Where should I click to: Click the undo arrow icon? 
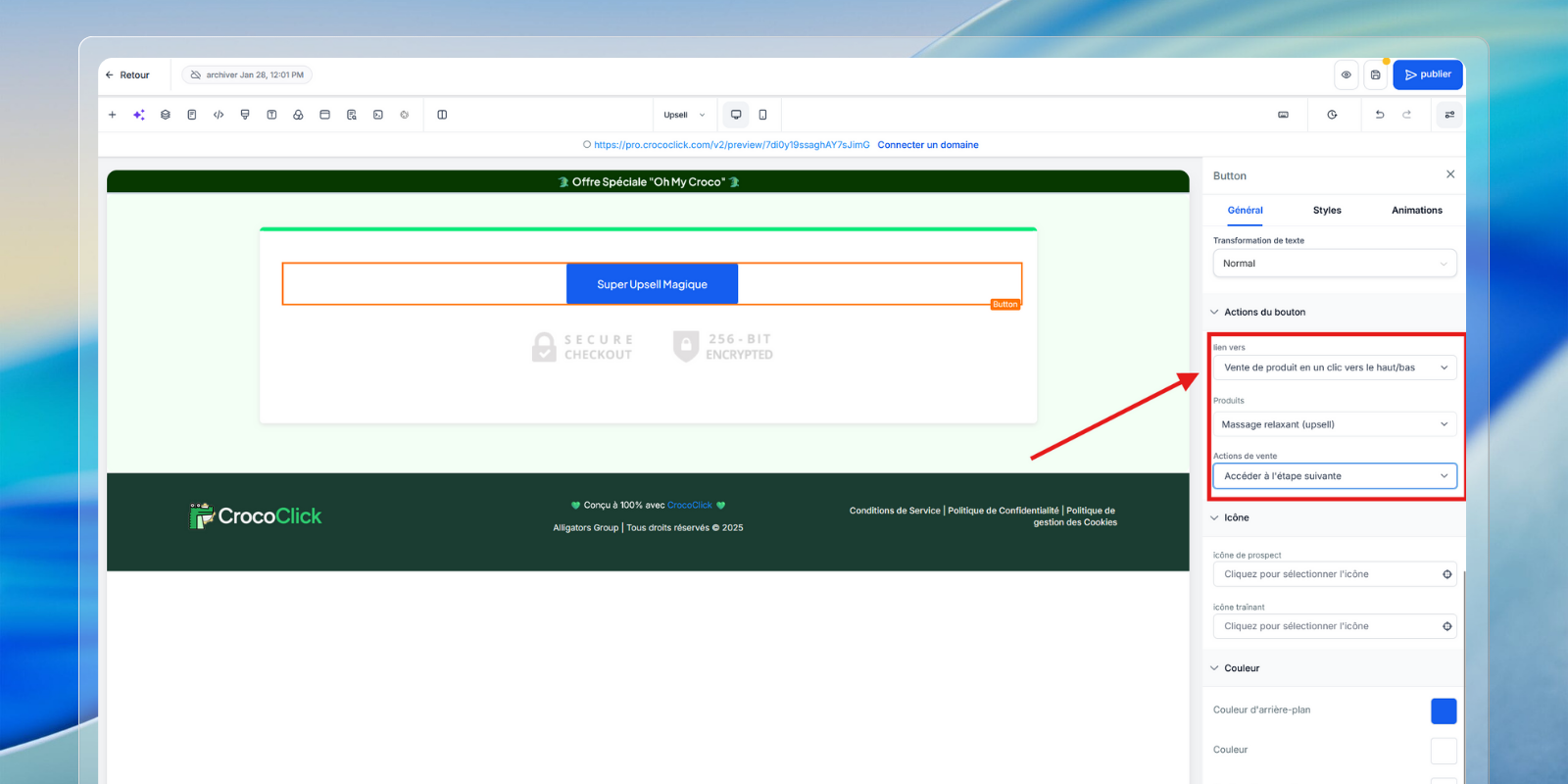1380,115
